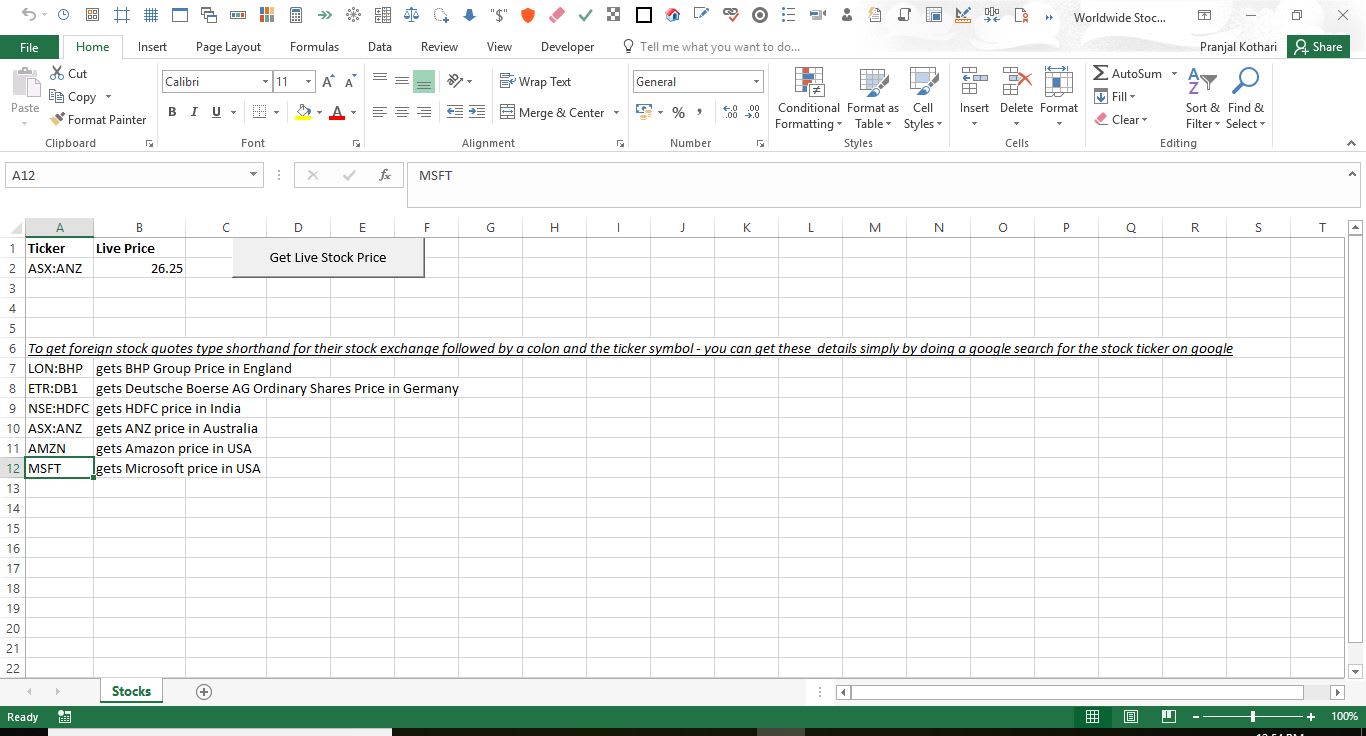Image resolution: width=1366 pixels, height=736 pixels.
Task: Add new sheet with plus icon
Action: point(204,691)
